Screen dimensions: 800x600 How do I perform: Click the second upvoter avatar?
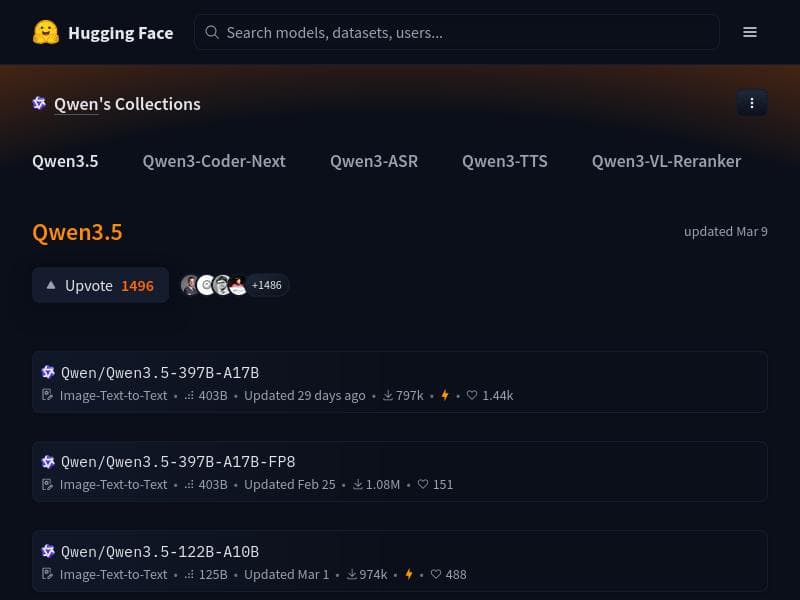(x=206, y=285)
